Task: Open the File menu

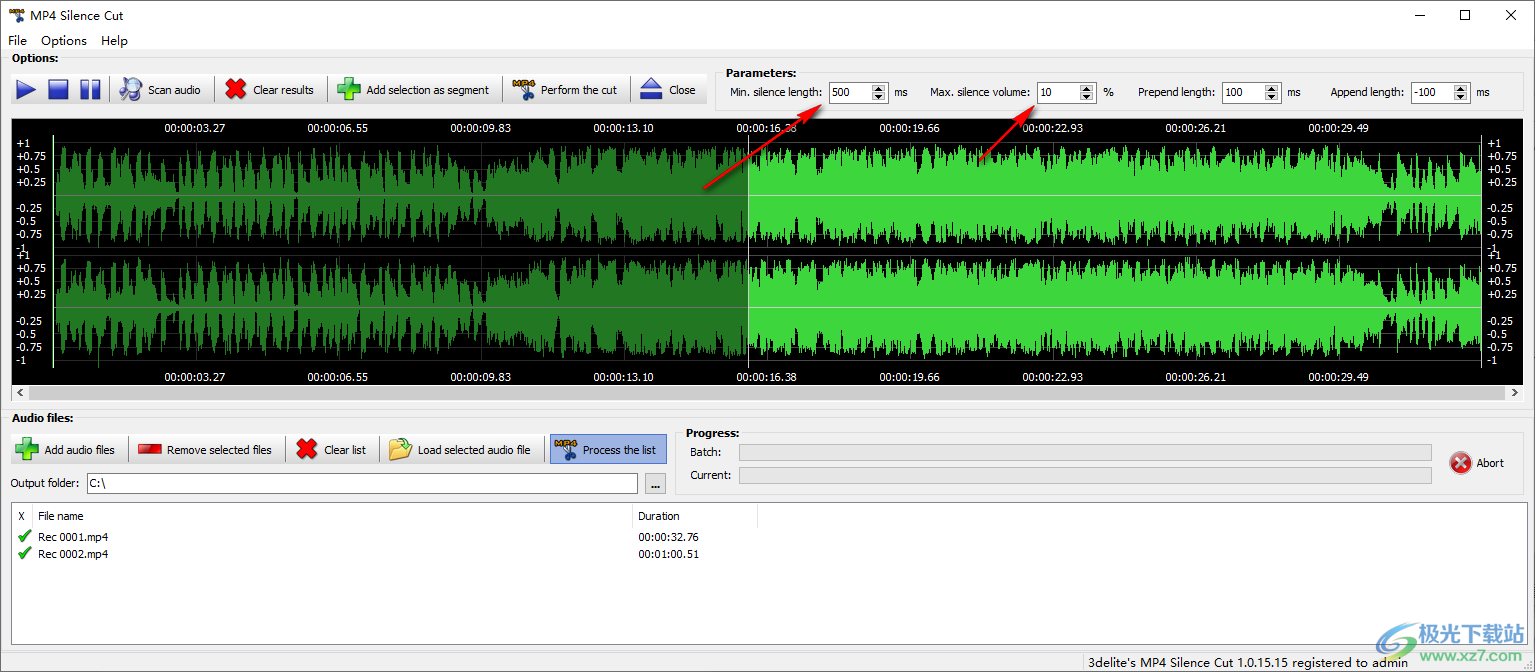Action: tap(17, 41)
